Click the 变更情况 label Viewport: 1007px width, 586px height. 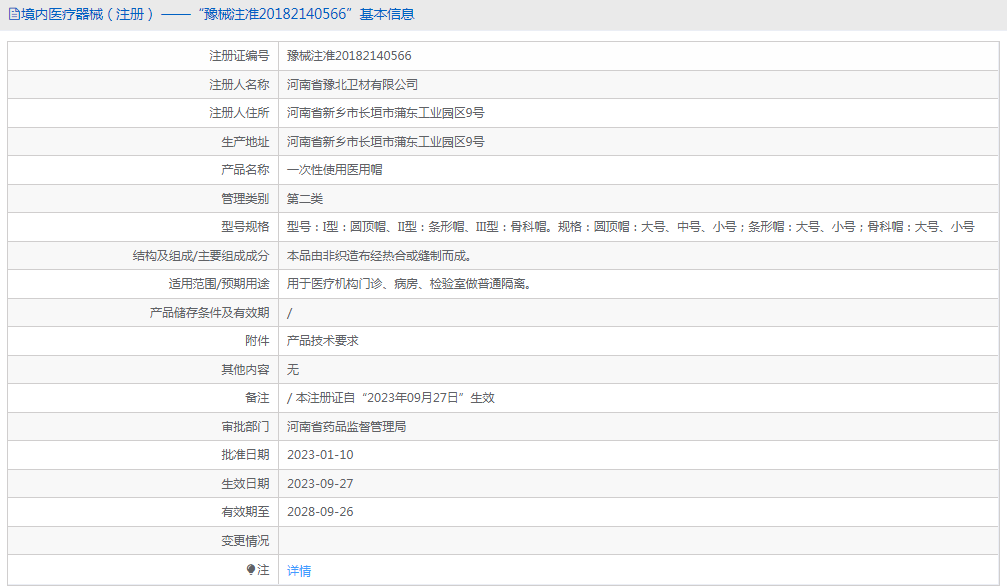click(245, 541)
